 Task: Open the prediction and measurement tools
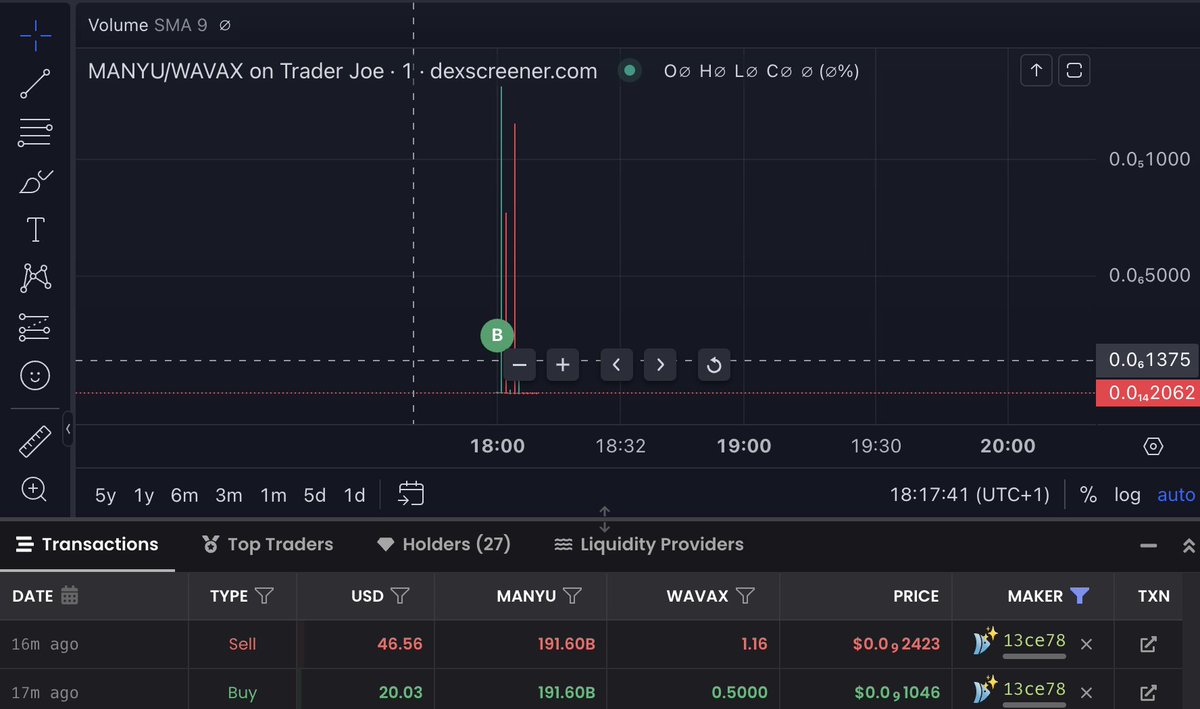point(35,327)
